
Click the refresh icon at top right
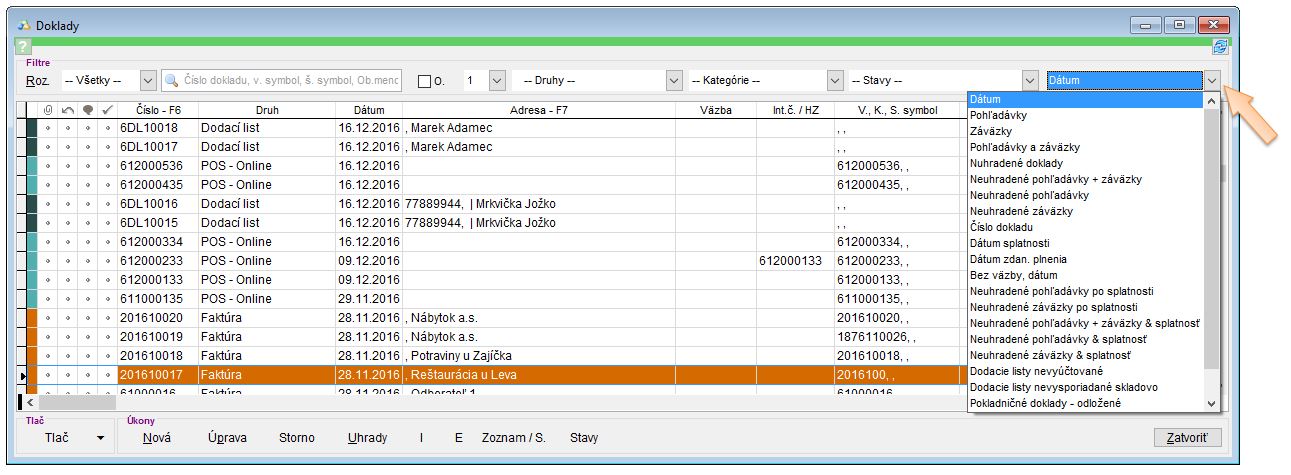coord(1220,47)
